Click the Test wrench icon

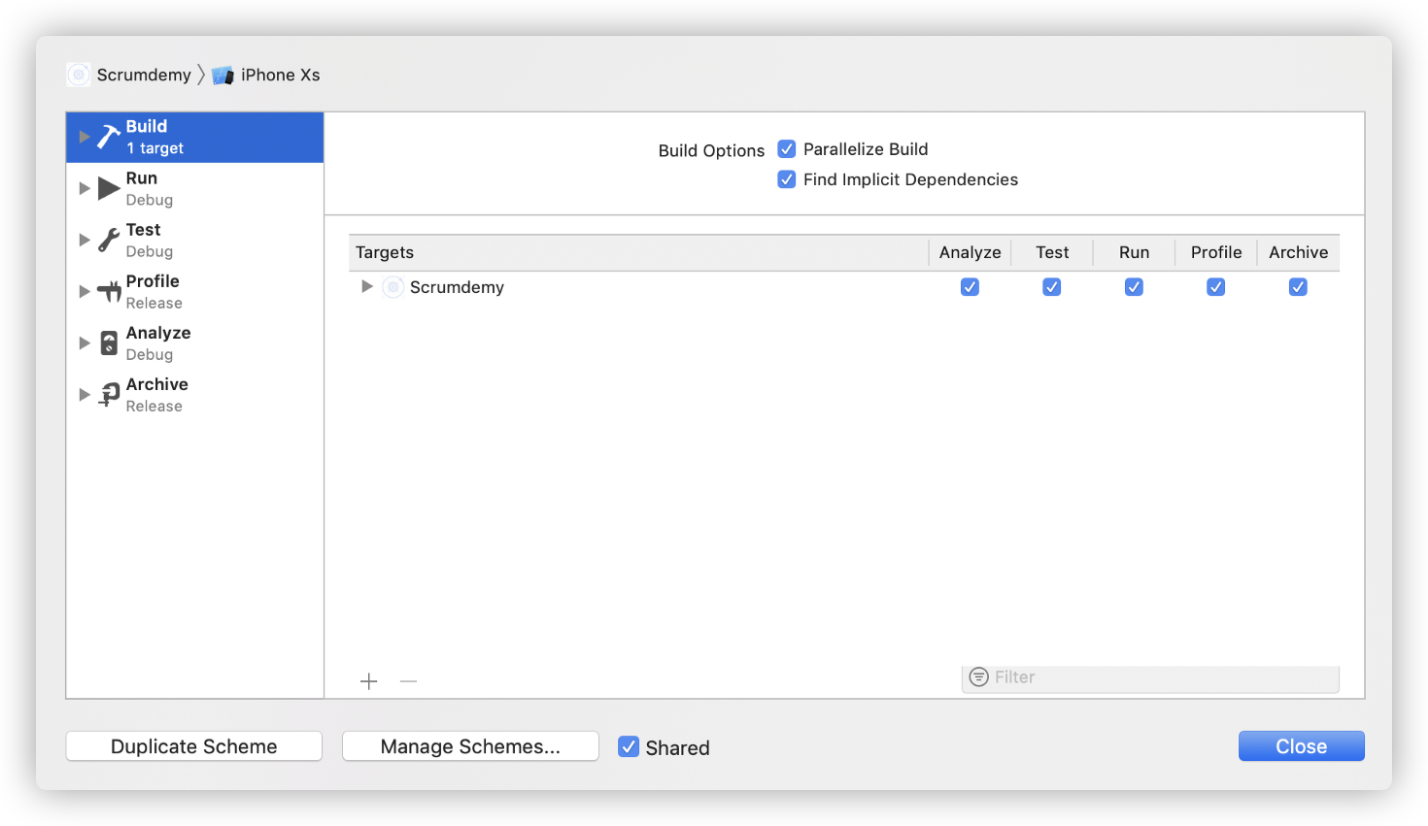[109, 240]
